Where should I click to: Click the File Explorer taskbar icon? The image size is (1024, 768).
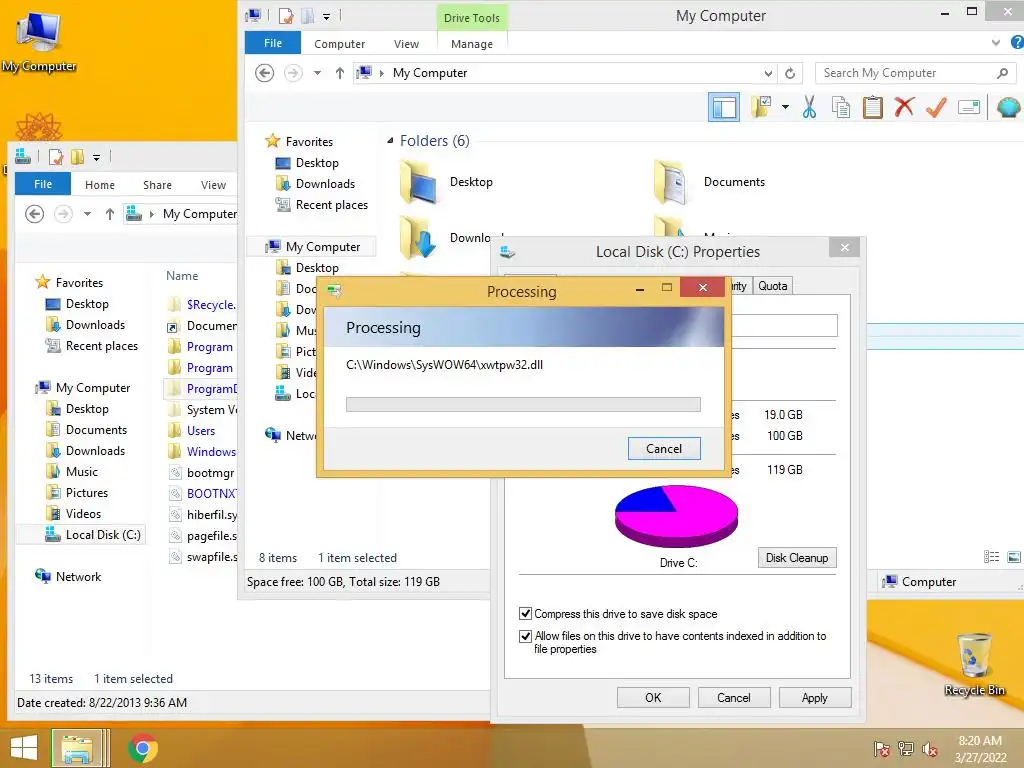click(x=76, y=748)
